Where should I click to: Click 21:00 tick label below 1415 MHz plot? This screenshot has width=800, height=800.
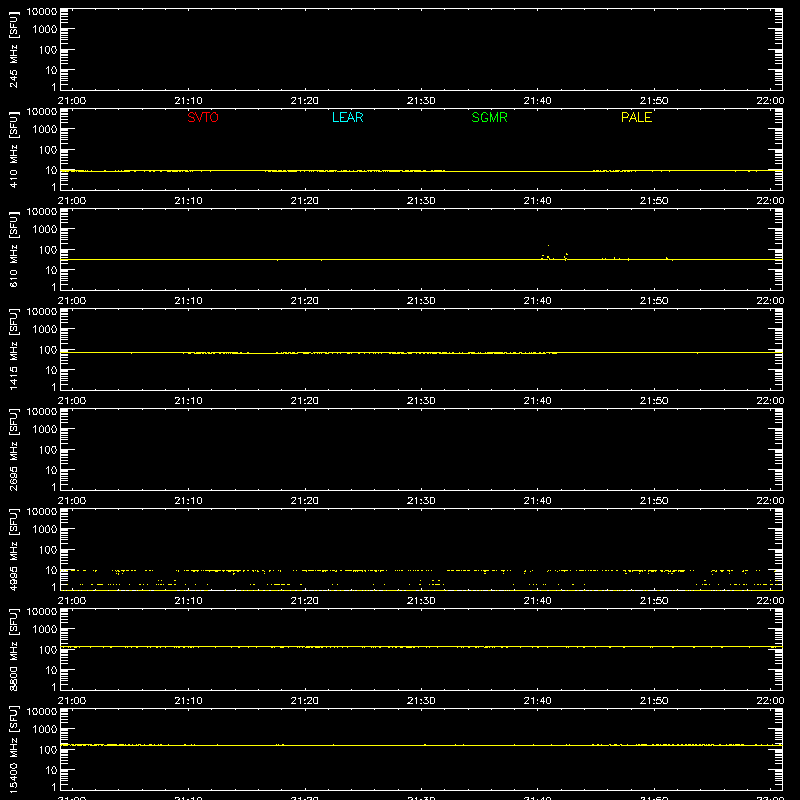point(72,401)
